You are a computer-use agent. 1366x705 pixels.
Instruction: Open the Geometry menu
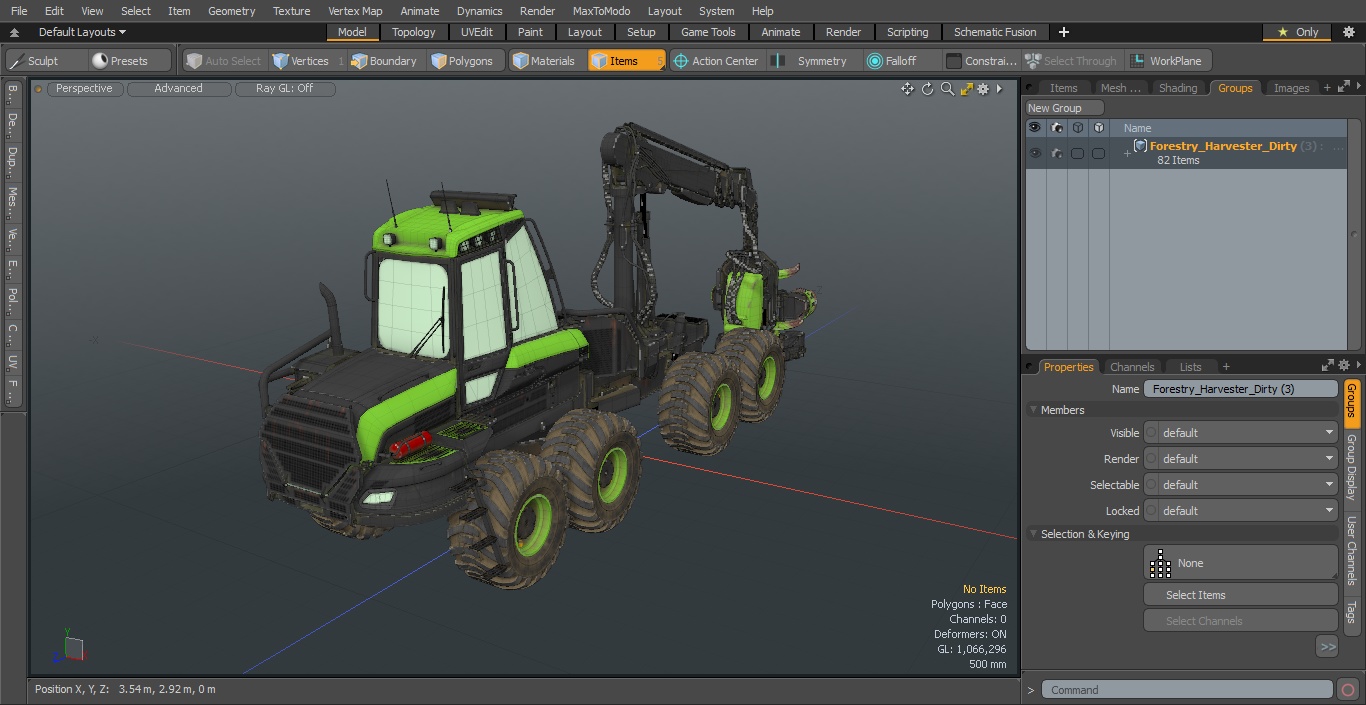pyautogui.click(x=231, y=11)
